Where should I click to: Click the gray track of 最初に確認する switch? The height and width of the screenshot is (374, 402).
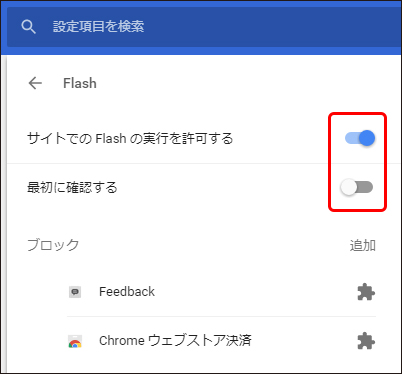365,187
